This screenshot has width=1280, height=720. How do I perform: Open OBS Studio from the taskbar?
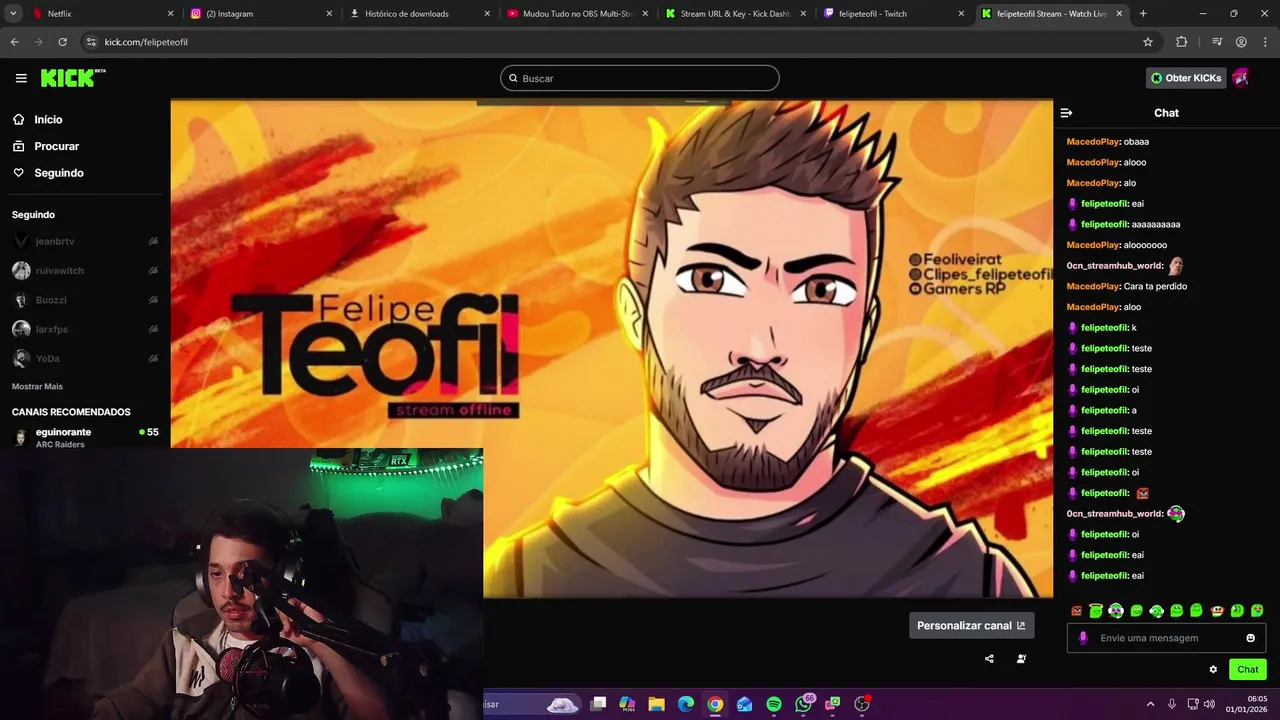(x=863, y=704)
